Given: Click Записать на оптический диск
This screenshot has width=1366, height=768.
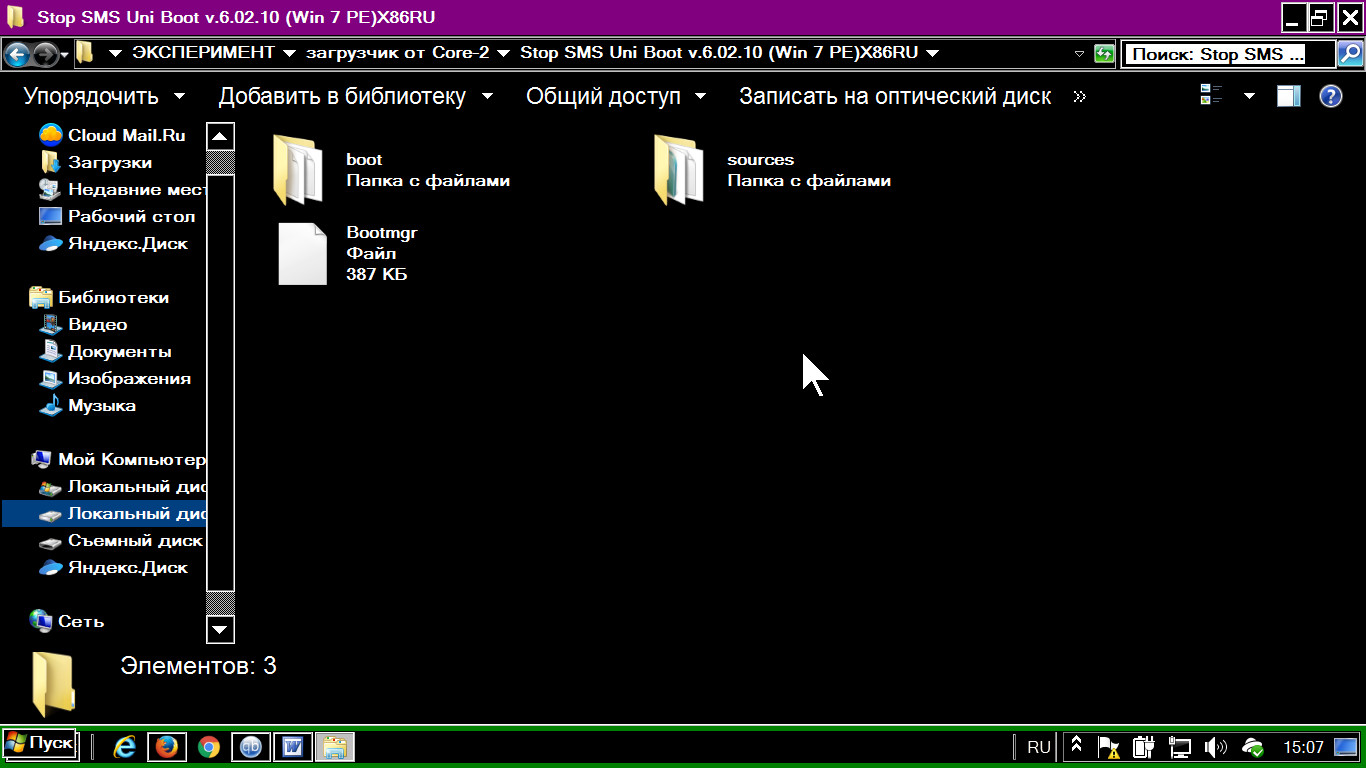Looking at the screenshot, I should pyautogui.click(x=895, y=97).
